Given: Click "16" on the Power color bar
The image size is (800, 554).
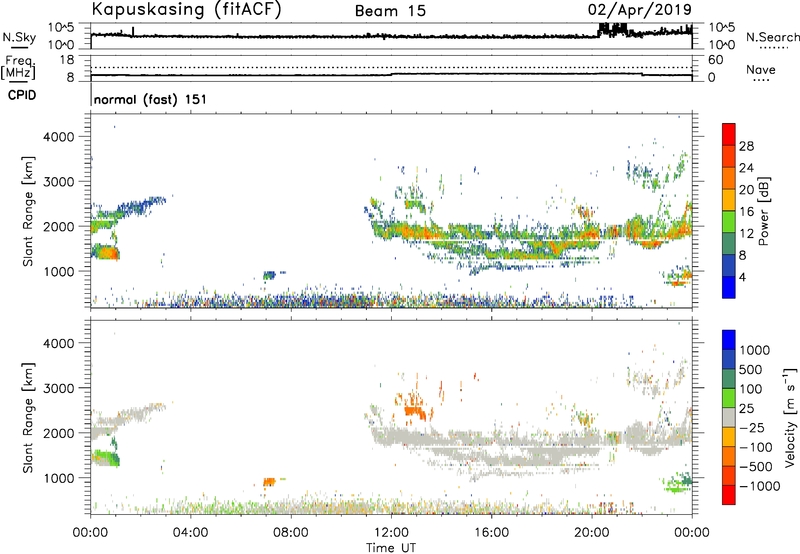Looking at the screenshot, I should 746,212.
